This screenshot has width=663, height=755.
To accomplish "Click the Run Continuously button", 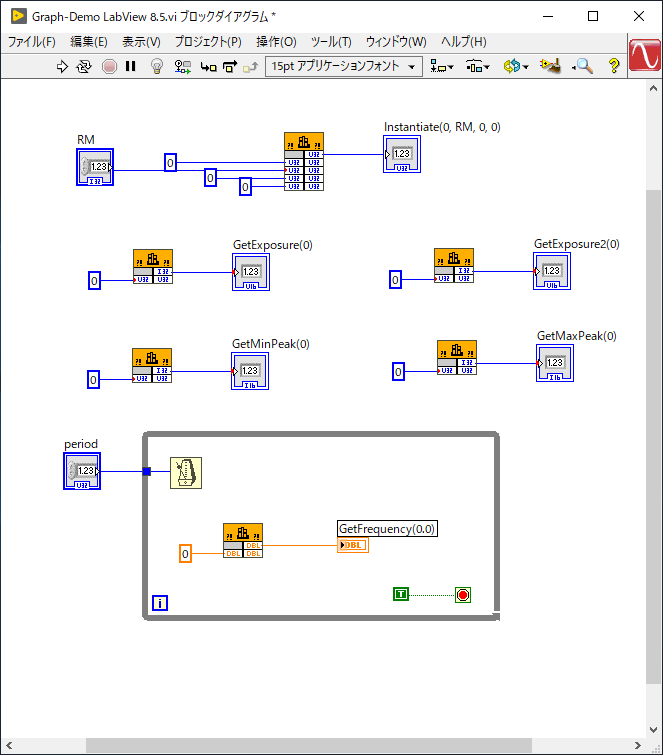I will point(84,66).
